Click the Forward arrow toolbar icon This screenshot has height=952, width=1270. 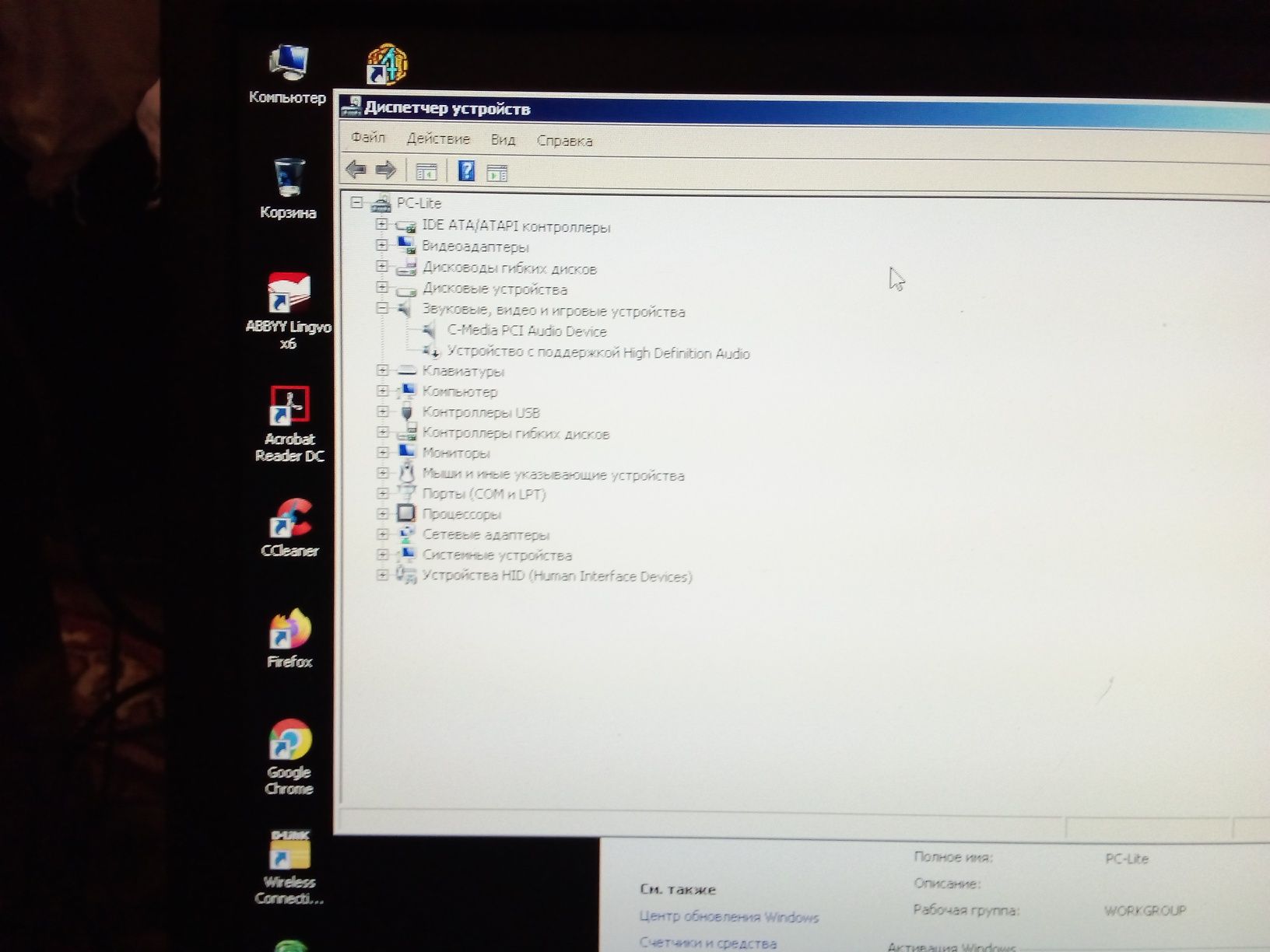coord(386,170)
